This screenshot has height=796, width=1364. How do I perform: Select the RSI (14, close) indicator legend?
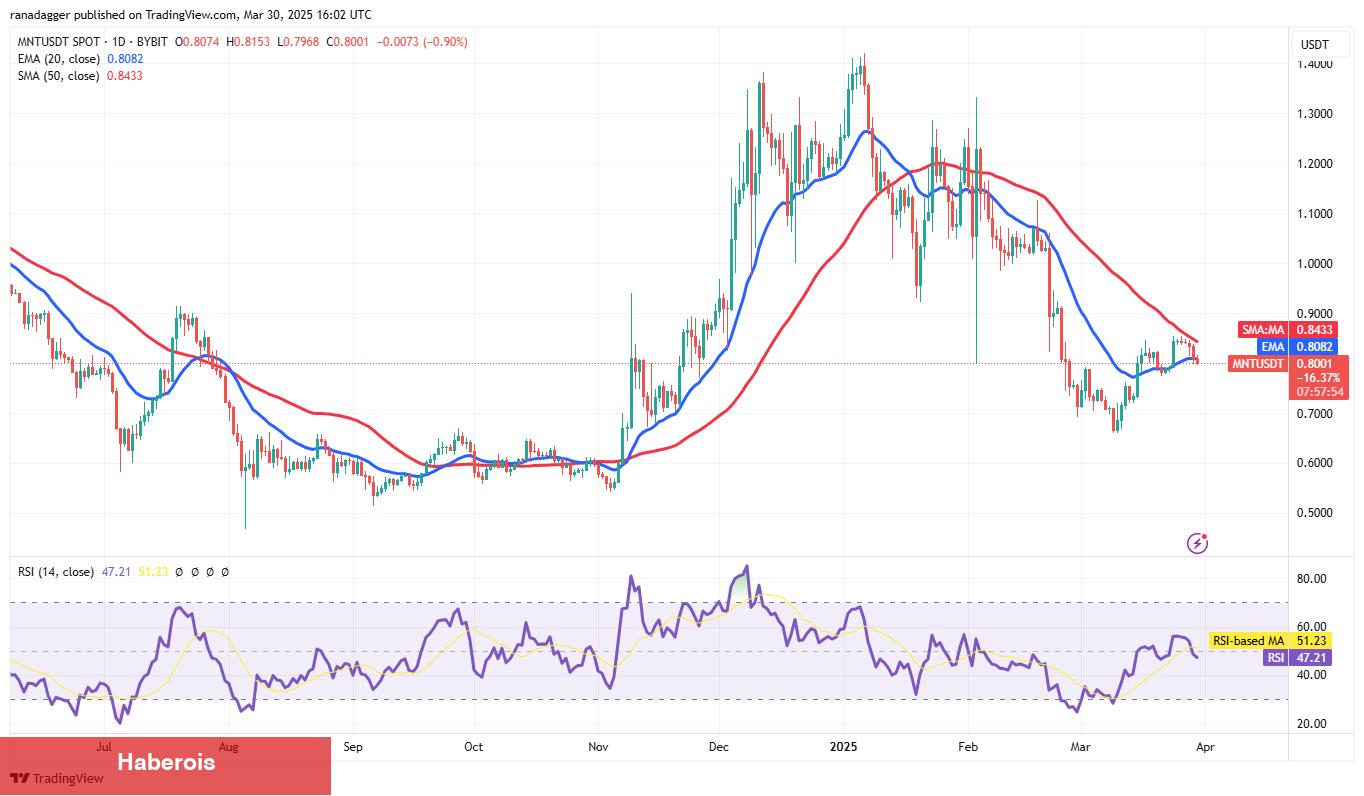(x=56, y=572)
